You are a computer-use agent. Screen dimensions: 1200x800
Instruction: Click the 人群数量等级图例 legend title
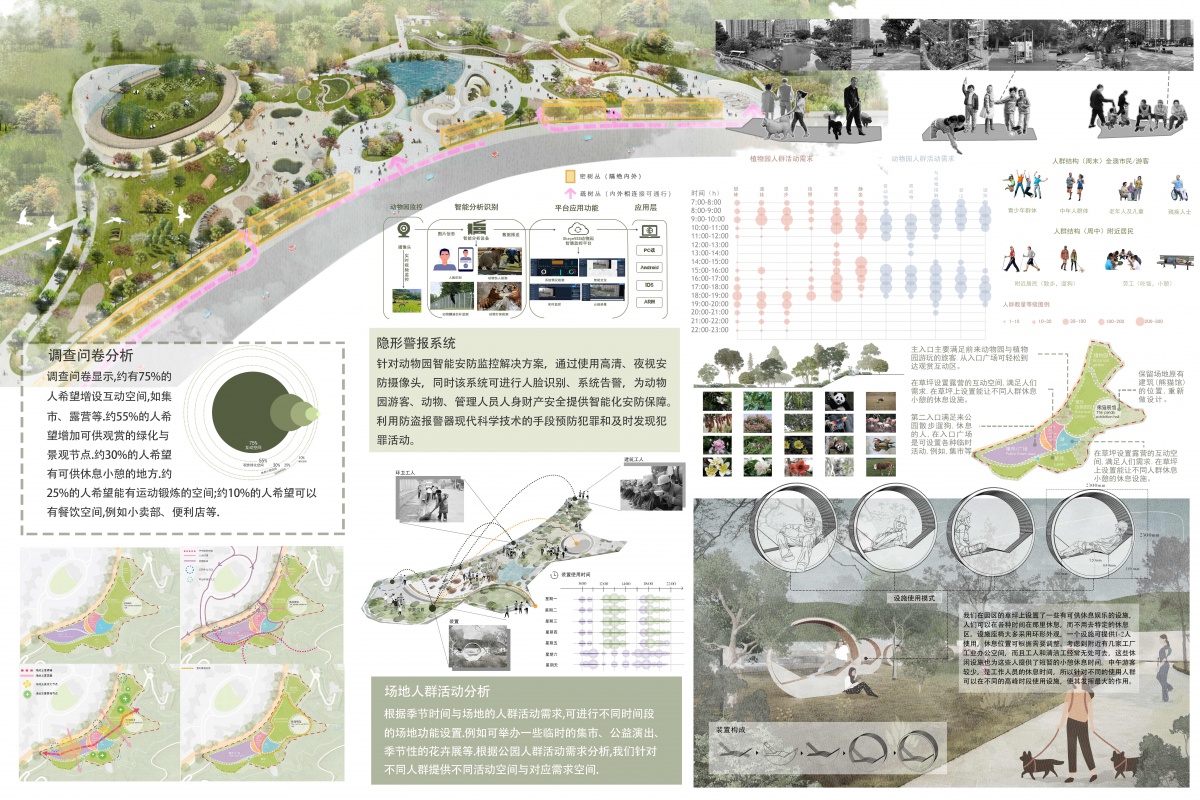(1026, 305)
